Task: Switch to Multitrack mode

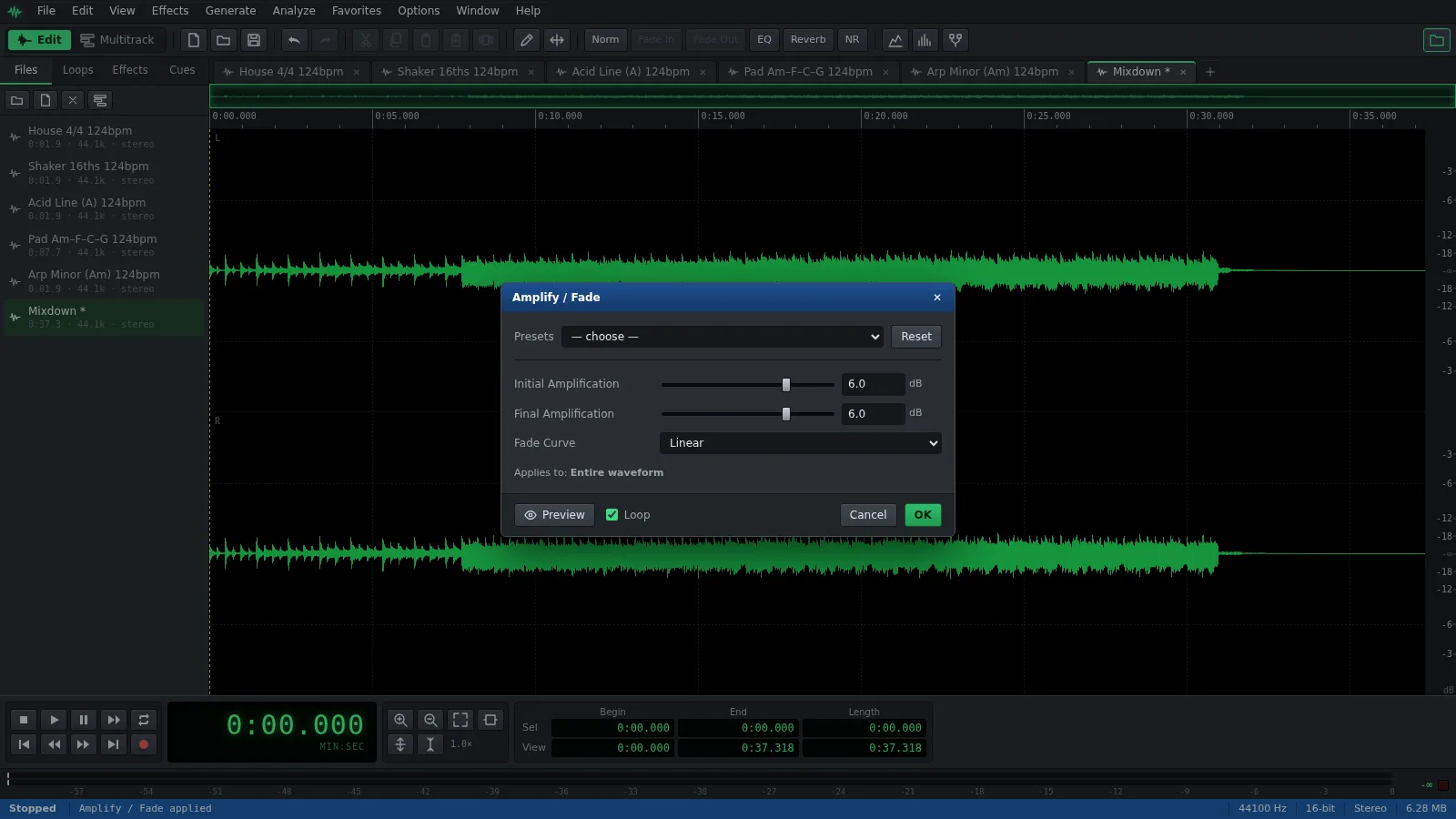Action: pyautogui.click(x=117, y=40)
